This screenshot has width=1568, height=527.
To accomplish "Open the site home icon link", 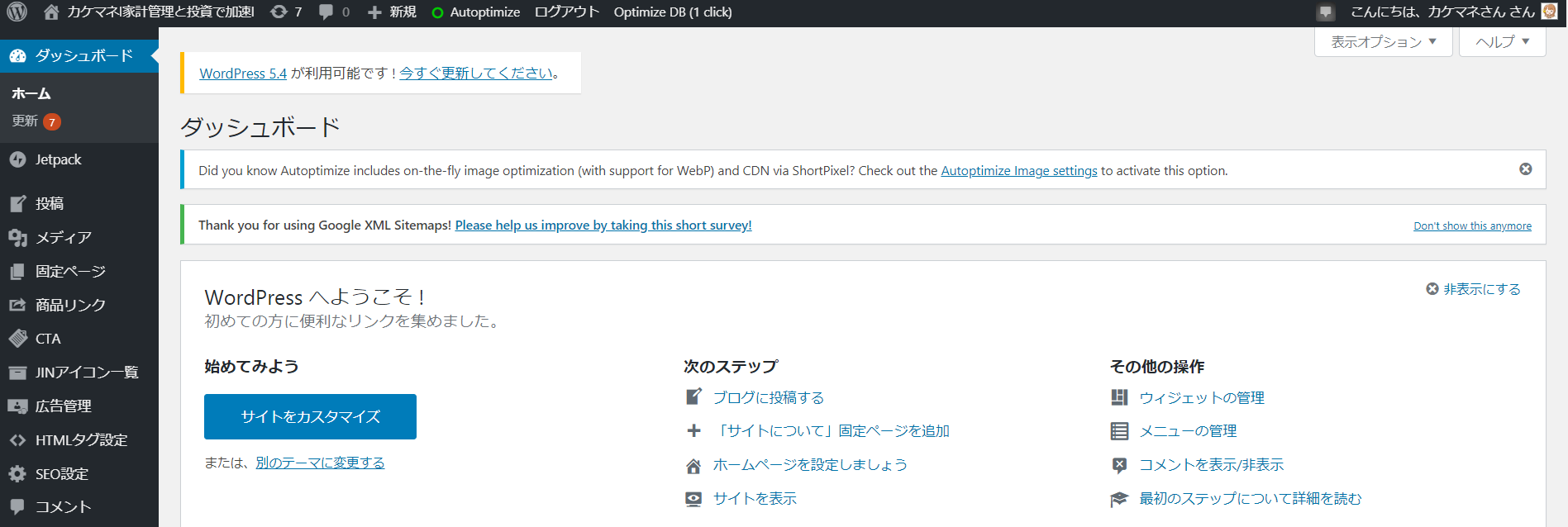I will (x=51, y=12).
